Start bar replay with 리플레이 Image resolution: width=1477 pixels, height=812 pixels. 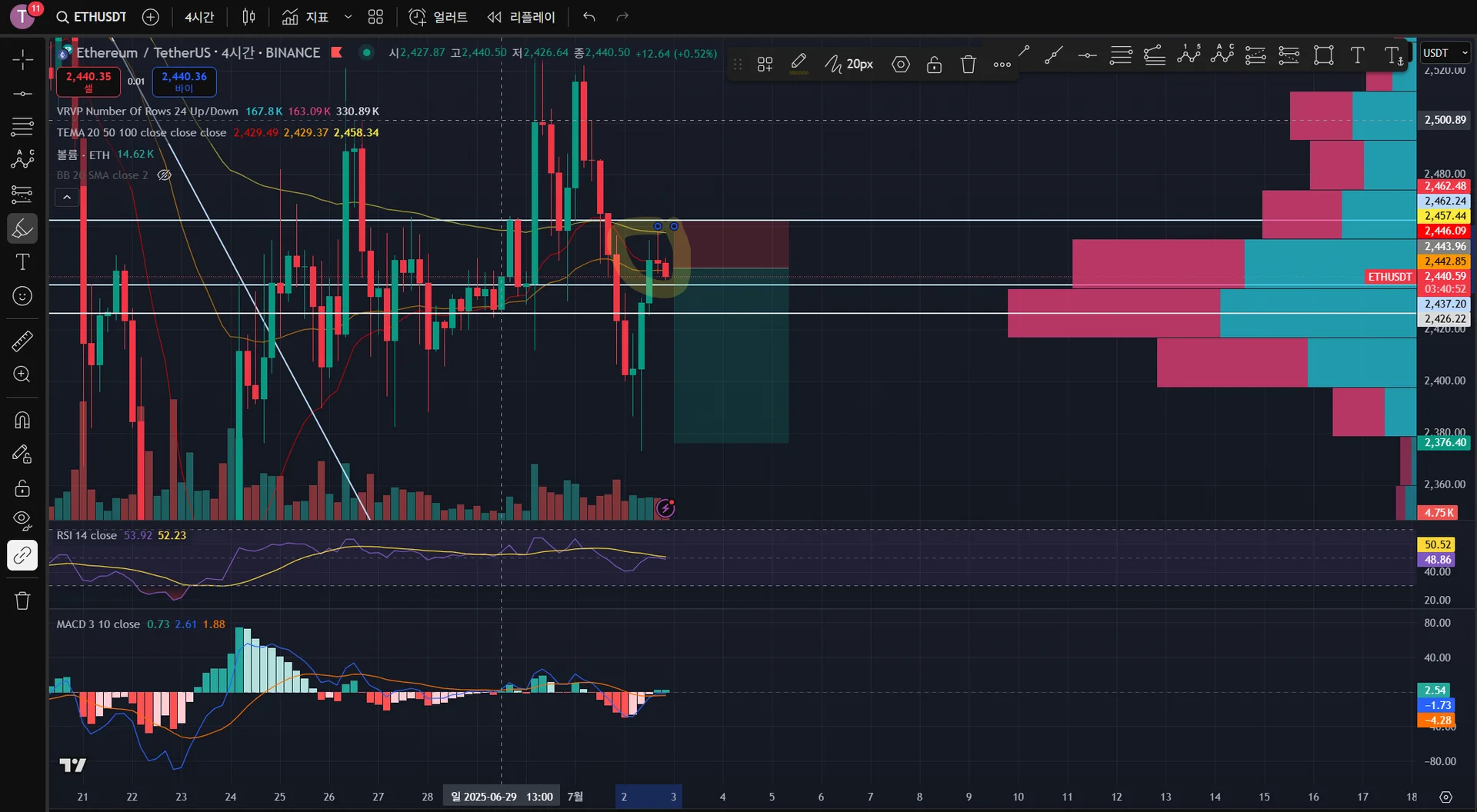tap(522, 17)
